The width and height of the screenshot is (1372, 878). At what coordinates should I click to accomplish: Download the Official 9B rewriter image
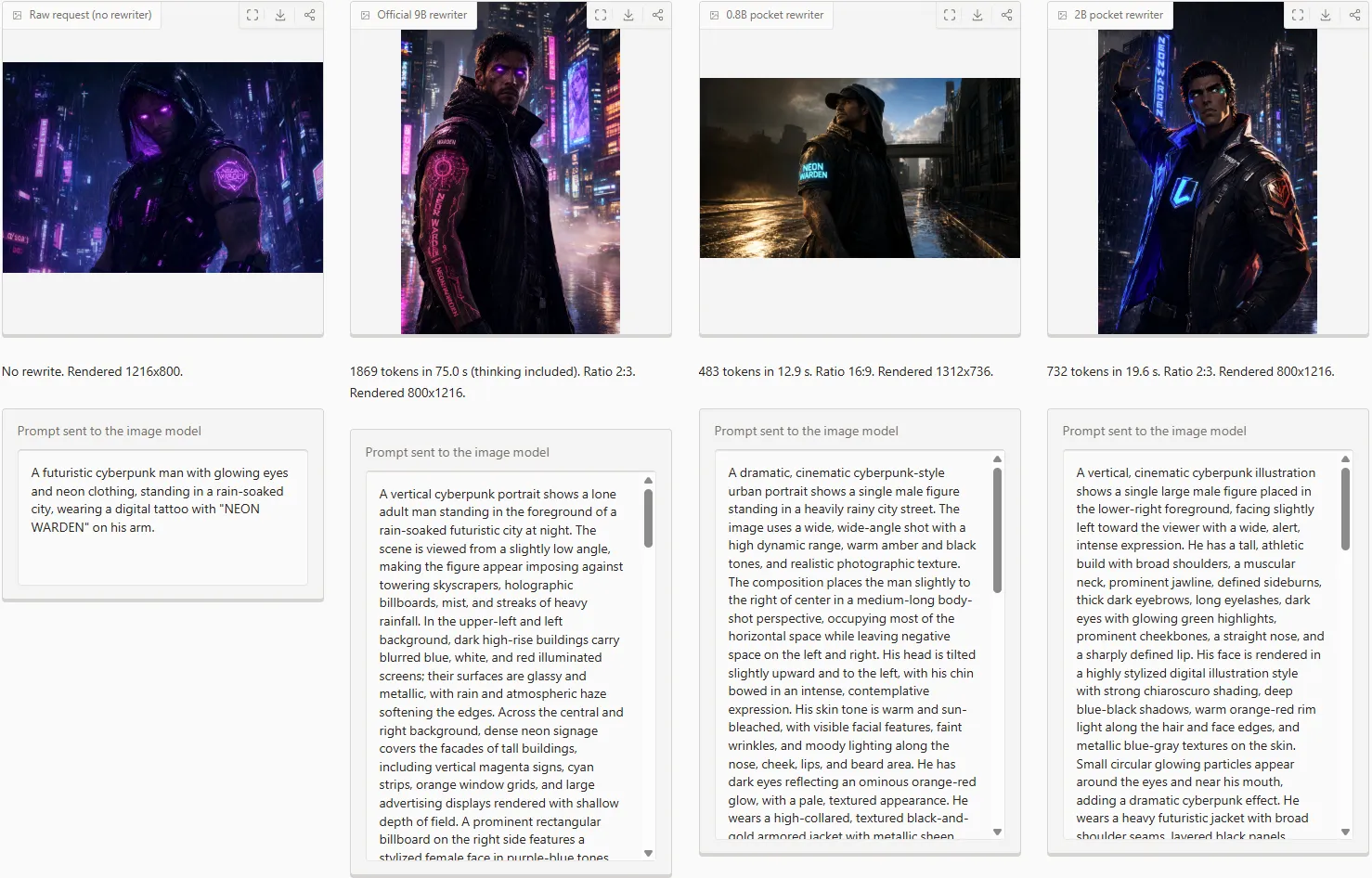coord(628,15)
